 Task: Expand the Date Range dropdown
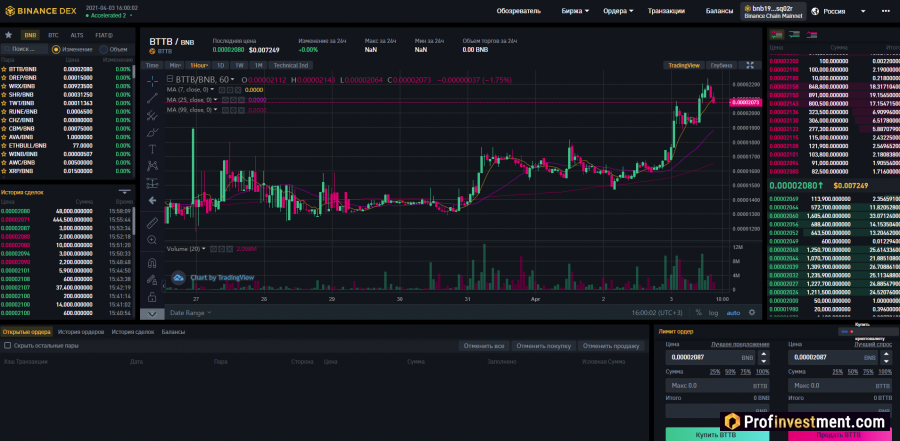pos(190,312)
